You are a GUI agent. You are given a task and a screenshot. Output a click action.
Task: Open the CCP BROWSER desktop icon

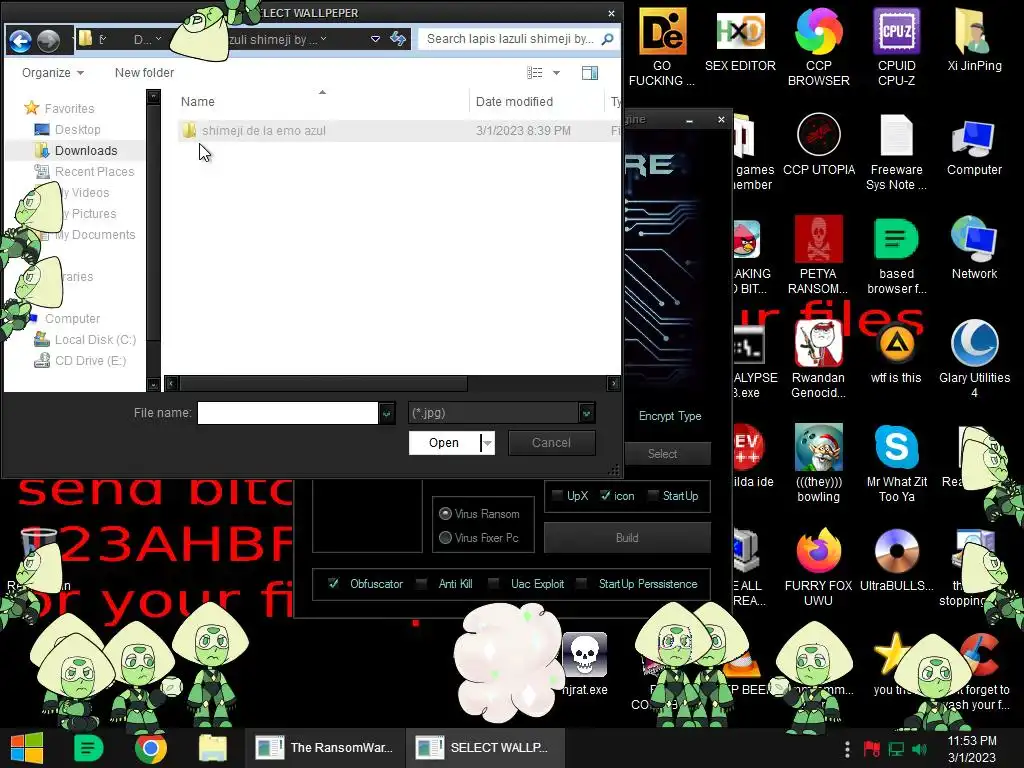click(x=818, y=47)
